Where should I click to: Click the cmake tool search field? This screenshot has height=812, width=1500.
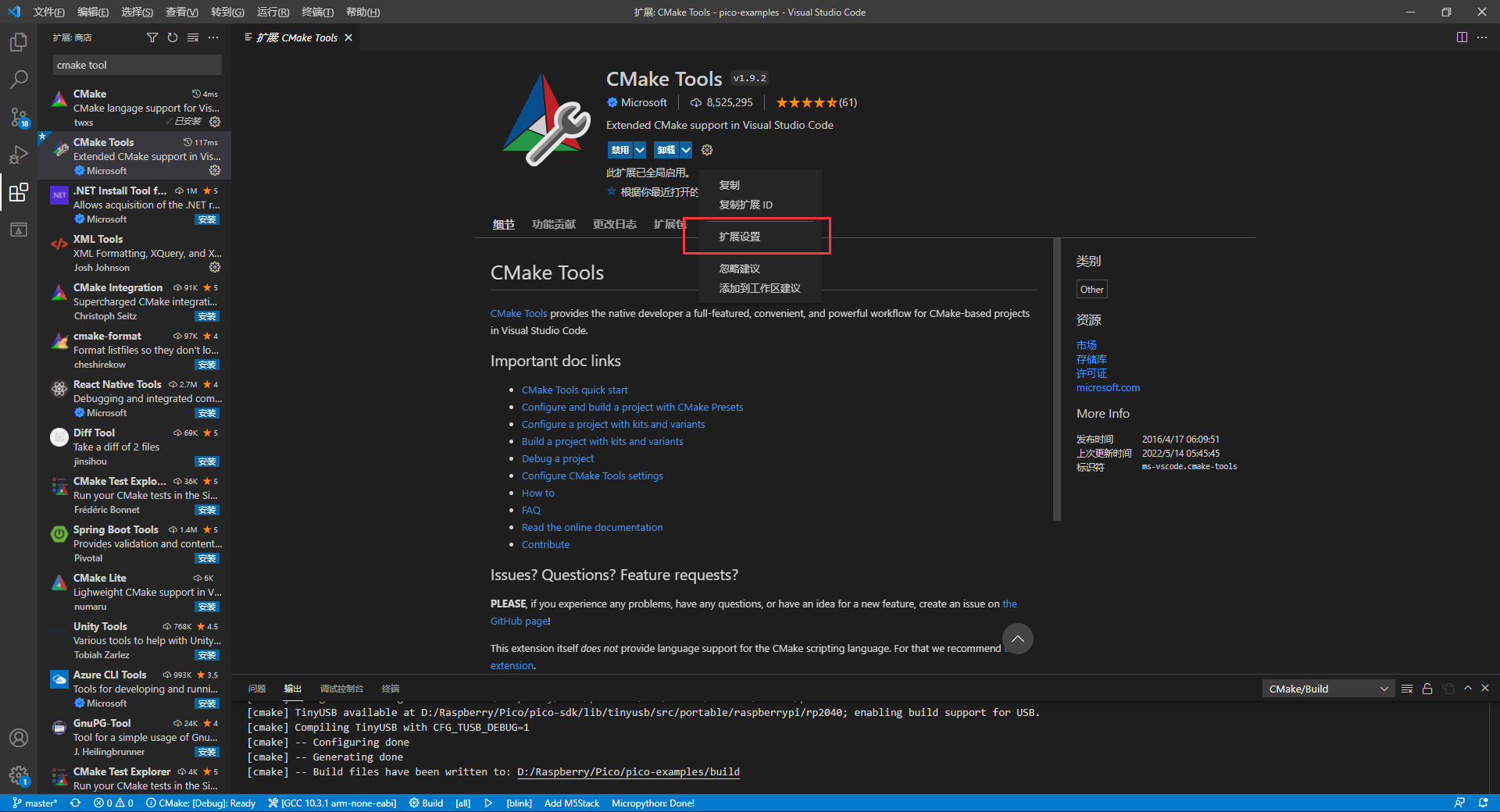click(137, 65)
